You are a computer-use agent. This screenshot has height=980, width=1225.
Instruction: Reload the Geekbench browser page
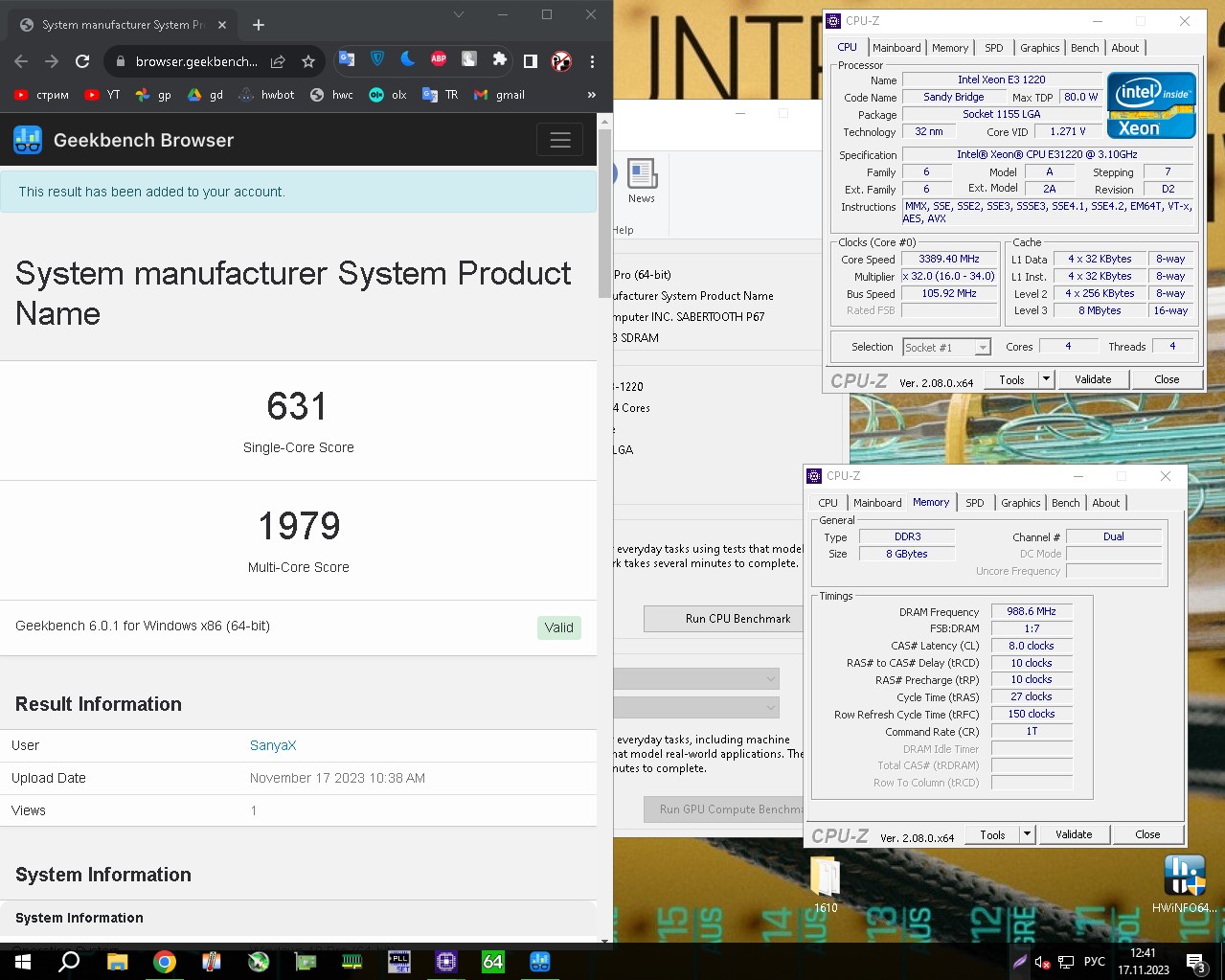point(82,61)
